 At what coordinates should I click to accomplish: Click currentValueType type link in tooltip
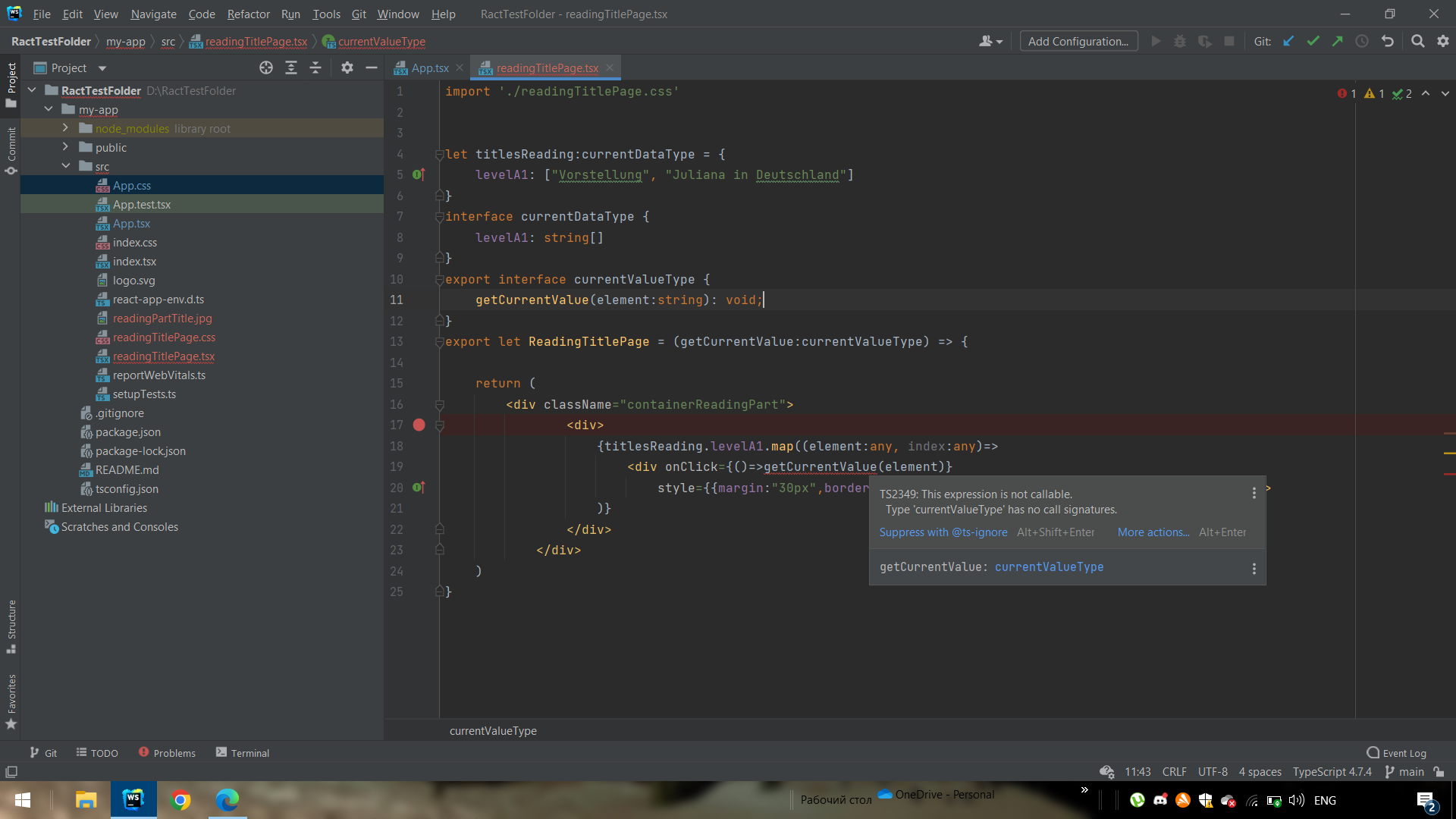[x=1049, y=566]
